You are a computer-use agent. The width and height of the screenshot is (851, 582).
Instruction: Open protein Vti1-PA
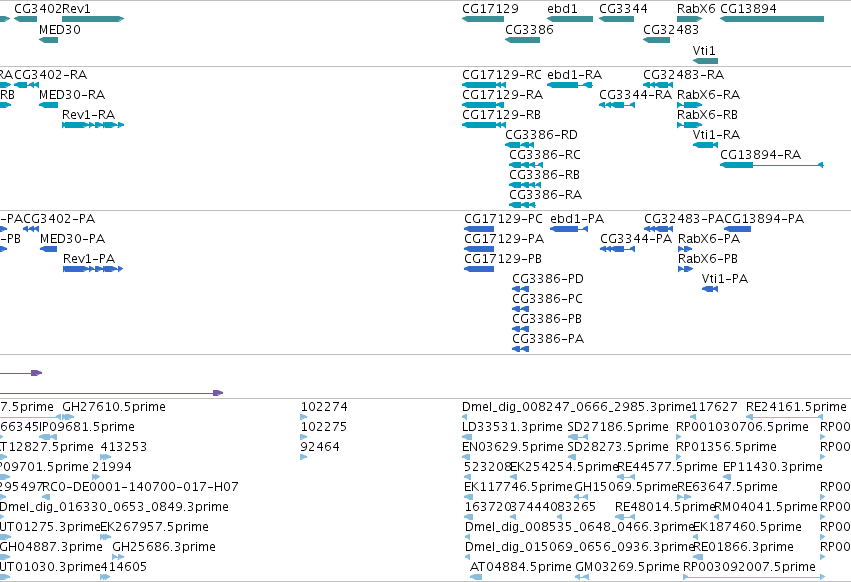(x=725, y=280)
